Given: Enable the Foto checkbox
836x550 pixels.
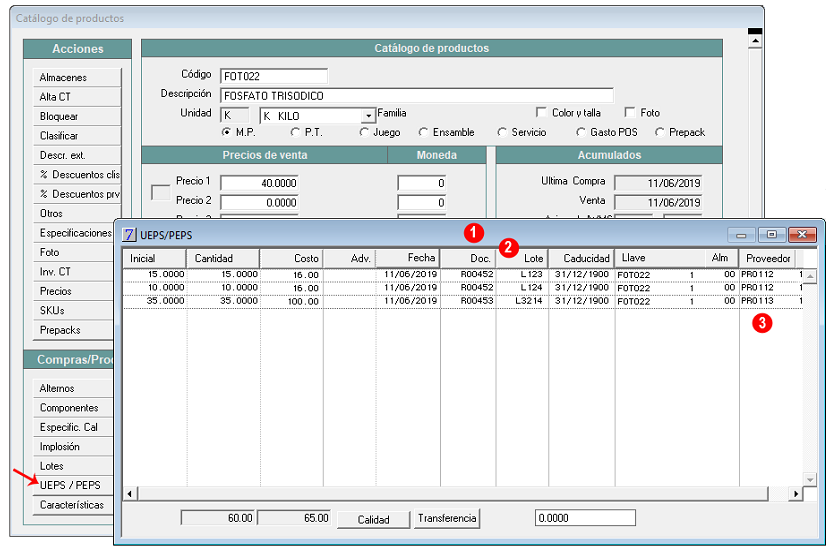Looking at the screenshot, I should (630, 112).
